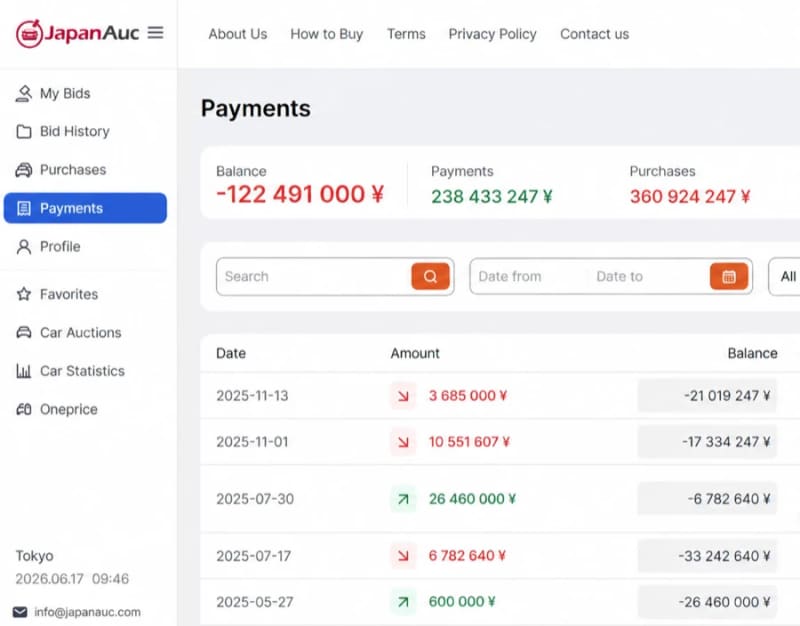Focus the Search input field
Viewport: 800px width, 626px height.
pyautogui.click(x=314, y=276)
